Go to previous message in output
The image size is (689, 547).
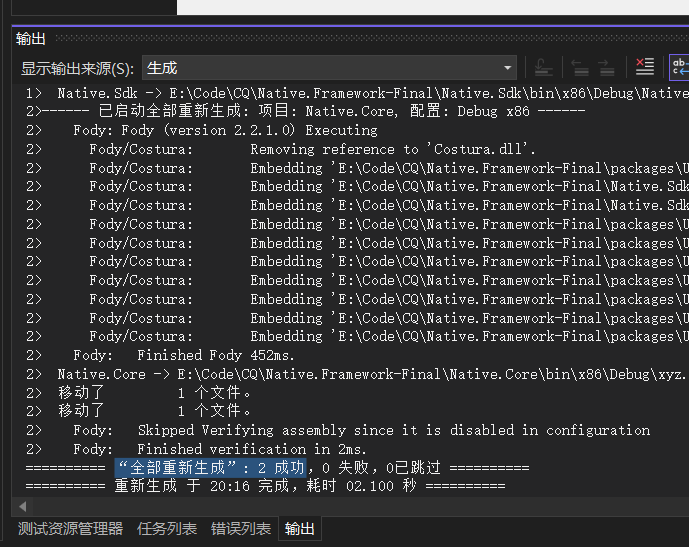pos(580,68)
